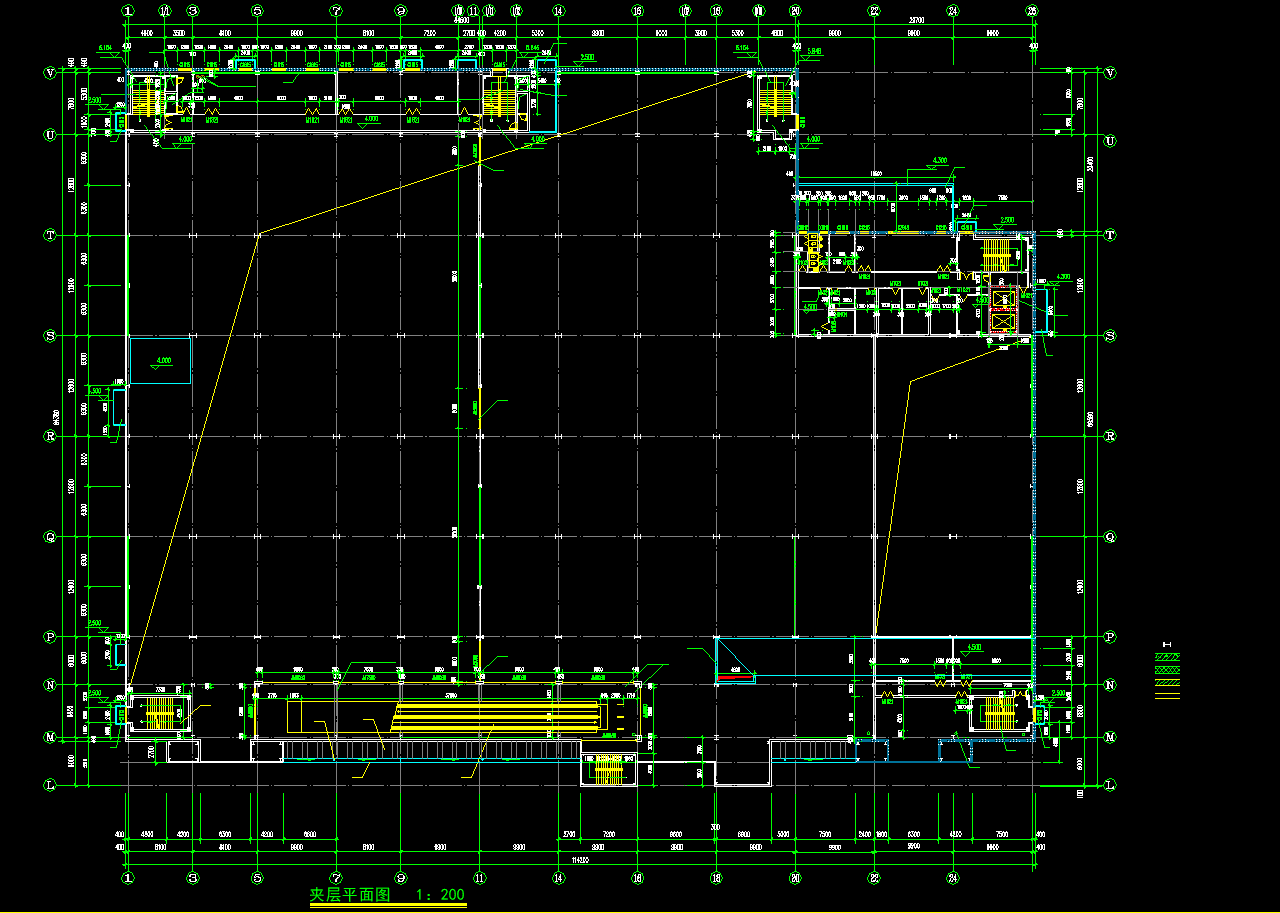Click axis bubble T on the left side

pos(49,235)
